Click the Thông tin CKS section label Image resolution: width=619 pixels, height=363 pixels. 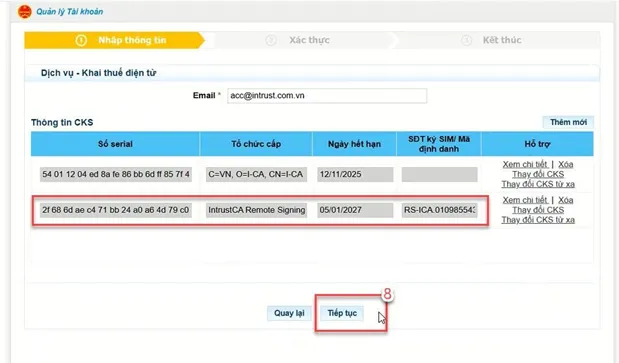(x=62, y=123)
